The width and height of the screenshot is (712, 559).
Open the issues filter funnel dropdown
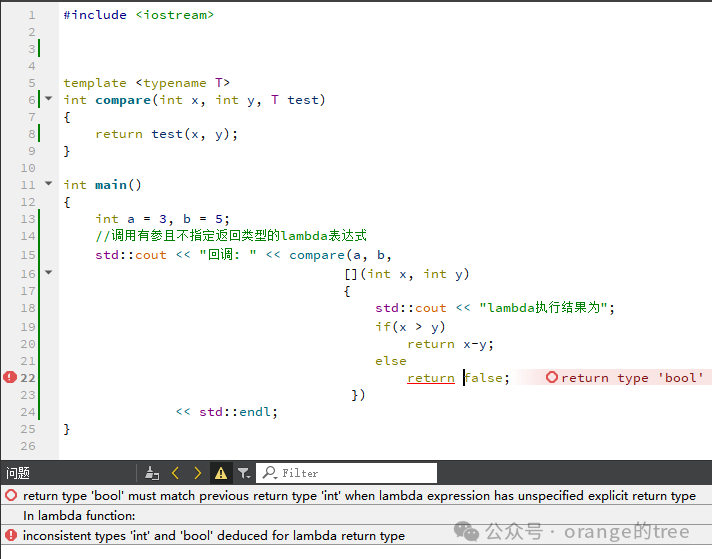tap(244, 473)
